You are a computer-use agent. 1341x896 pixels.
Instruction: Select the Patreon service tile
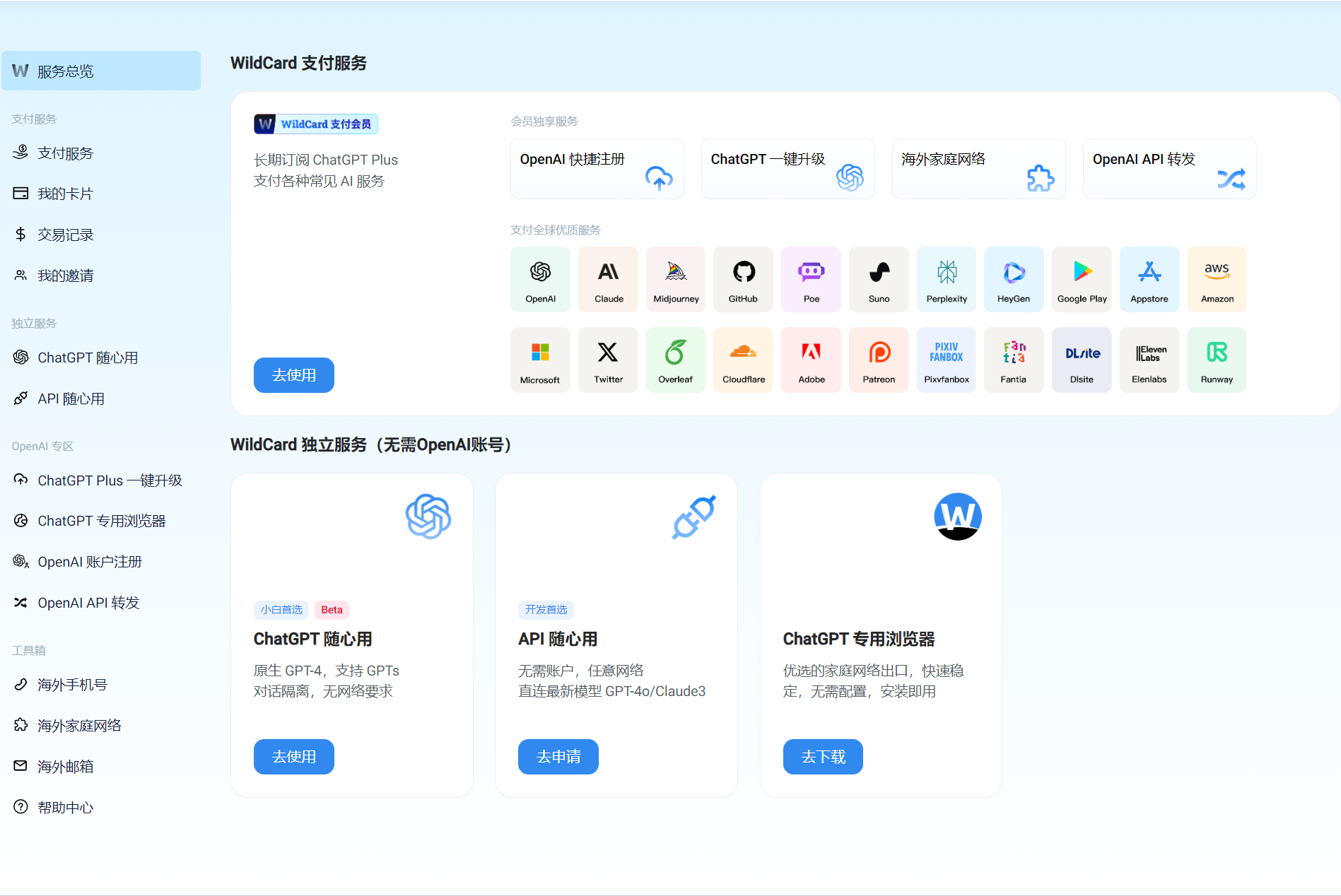point(879,360)
